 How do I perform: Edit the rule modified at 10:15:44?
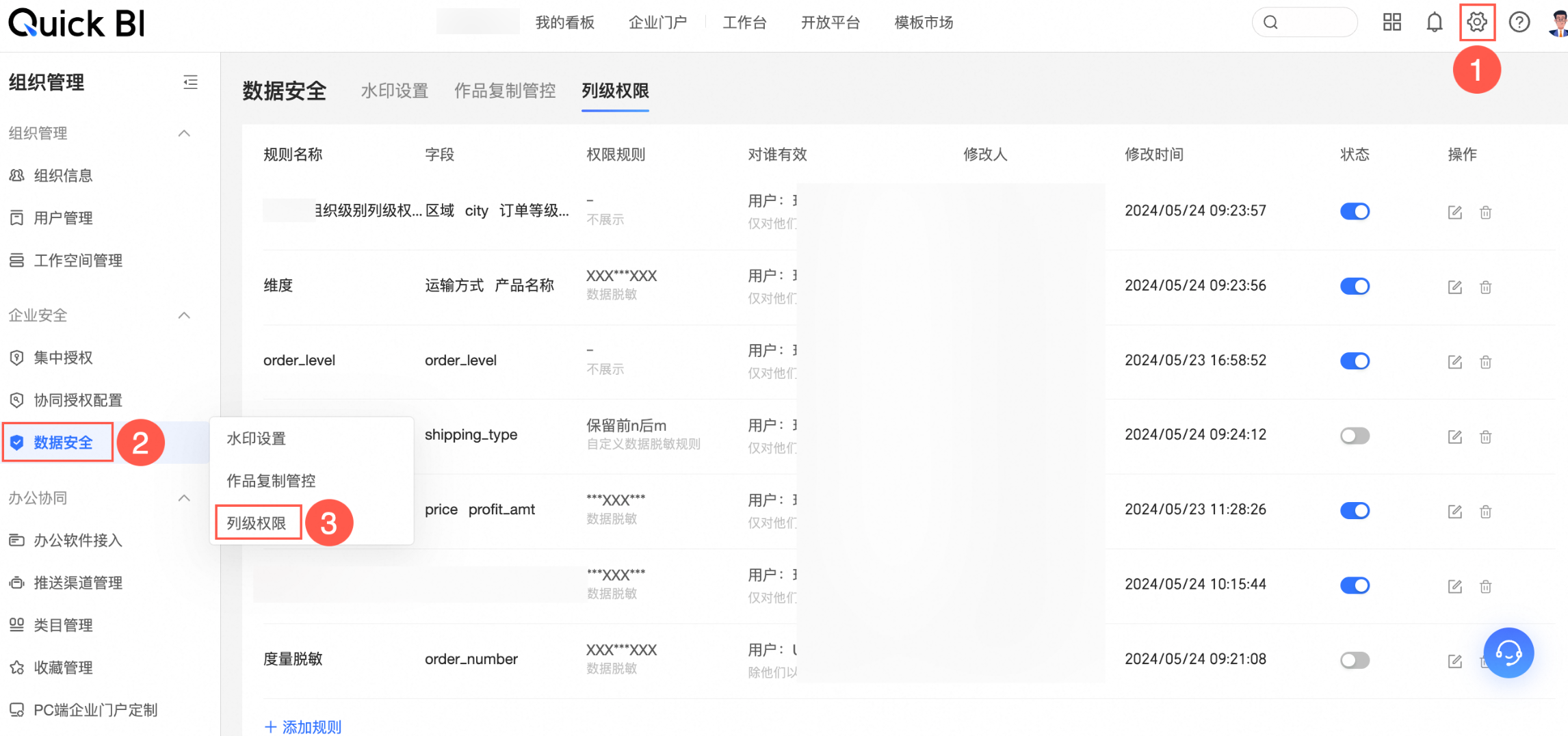coord(1455,586)
